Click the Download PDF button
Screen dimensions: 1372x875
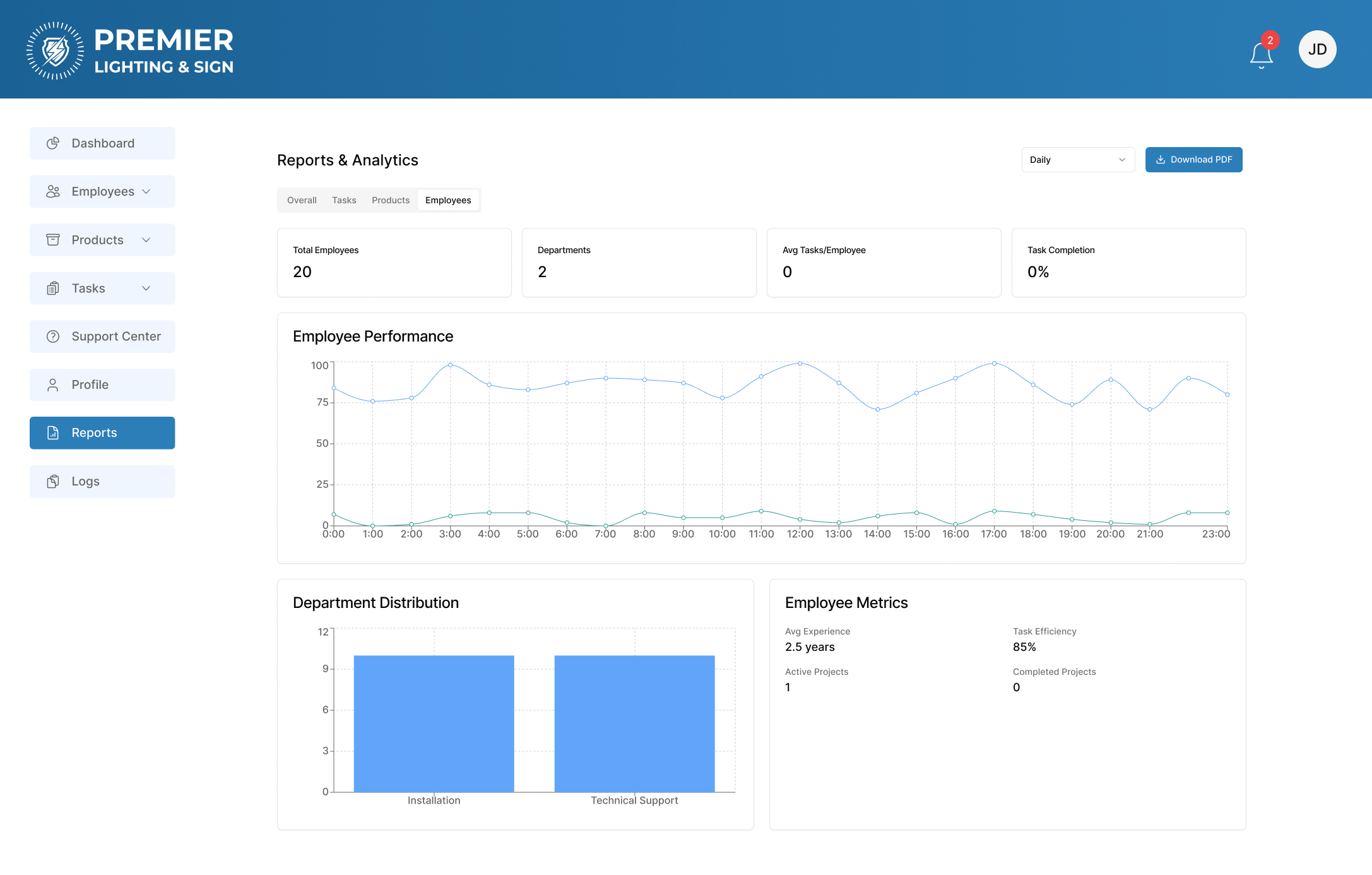1193,160
